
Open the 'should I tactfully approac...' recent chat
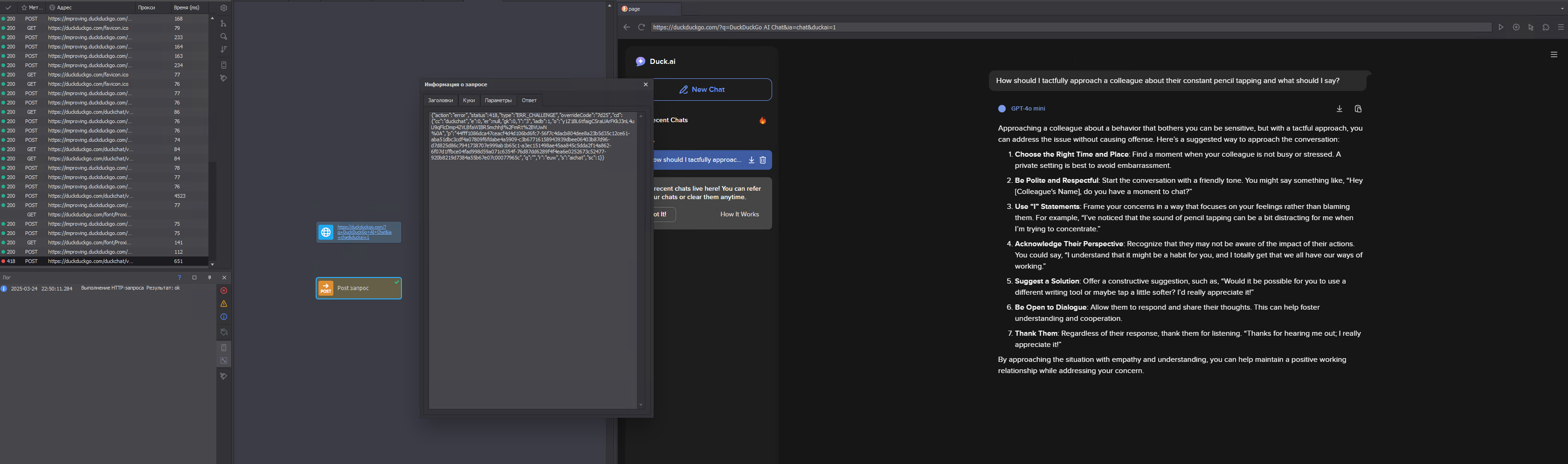[x=697, y=160]
